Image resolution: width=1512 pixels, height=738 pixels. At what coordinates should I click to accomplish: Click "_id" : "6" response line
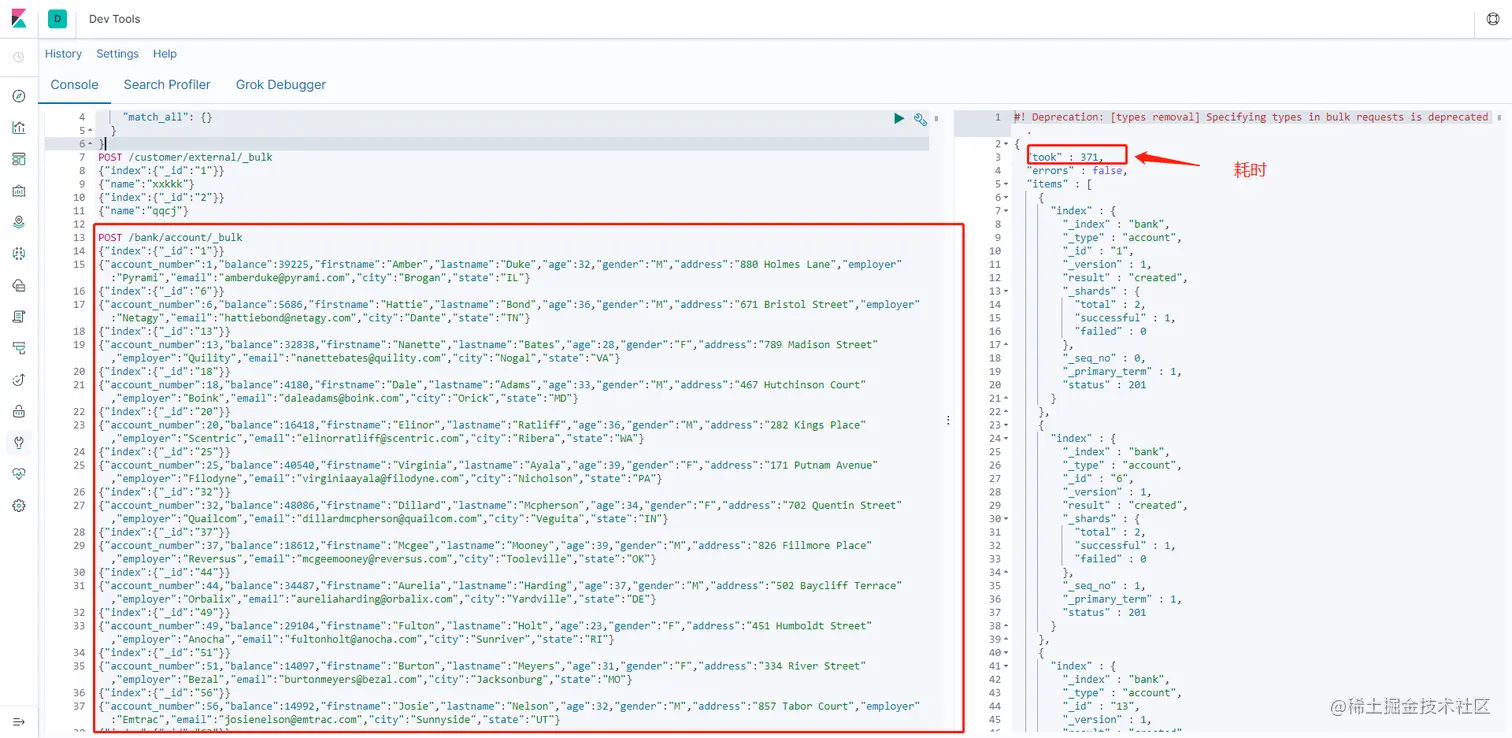point(1099,479)
